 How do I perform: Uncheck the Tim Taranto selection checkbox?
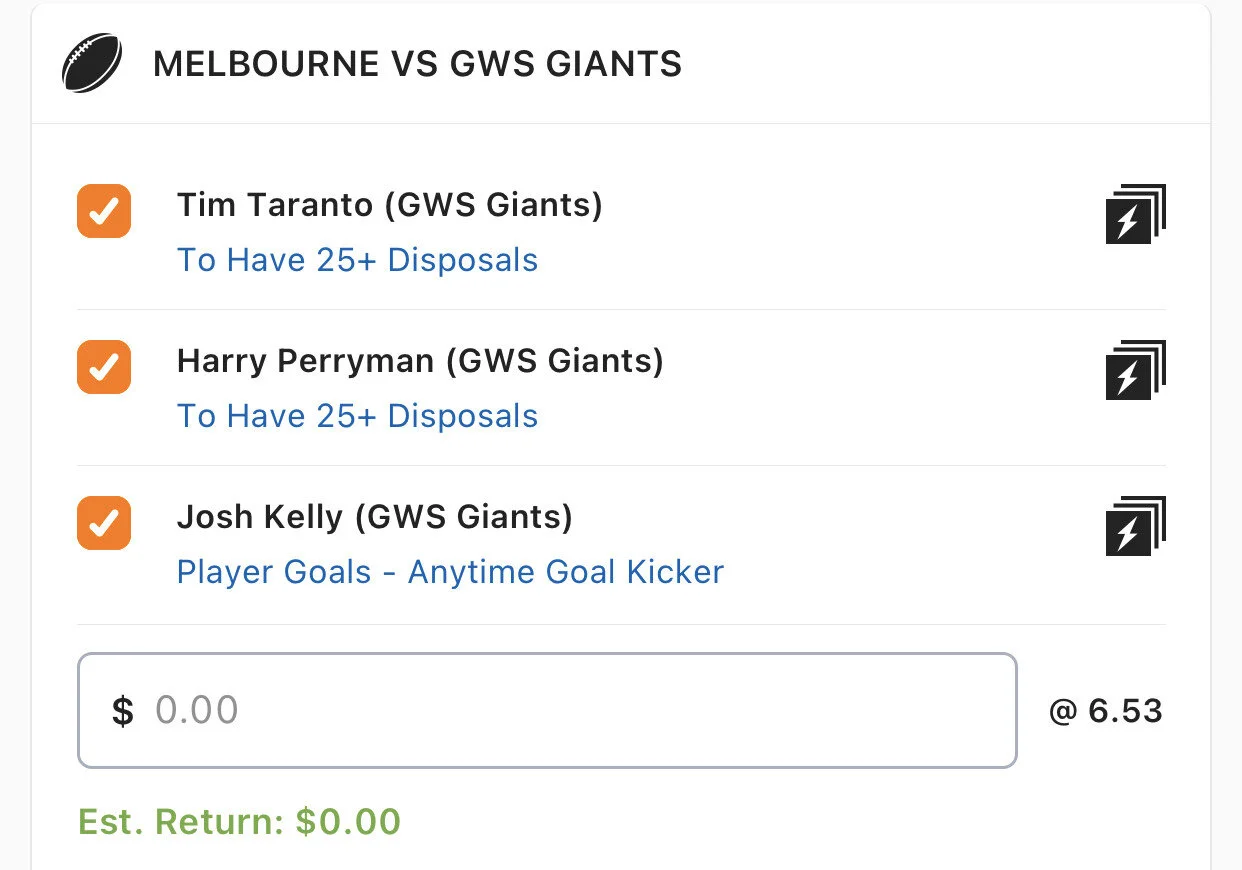pos(104,211)
